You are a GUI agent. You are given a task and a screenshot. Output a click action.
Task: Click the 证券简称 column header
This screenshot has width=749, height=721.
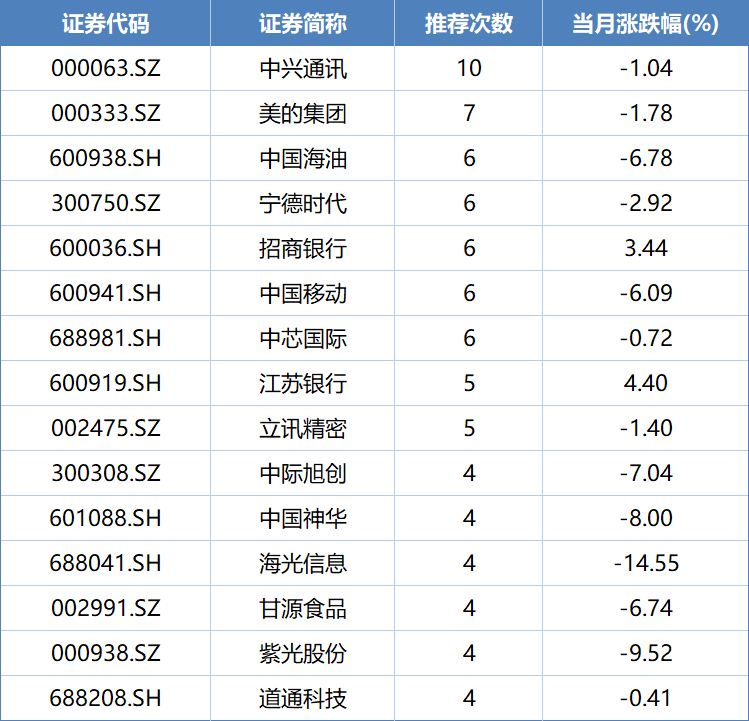click(x=302, y=24)
